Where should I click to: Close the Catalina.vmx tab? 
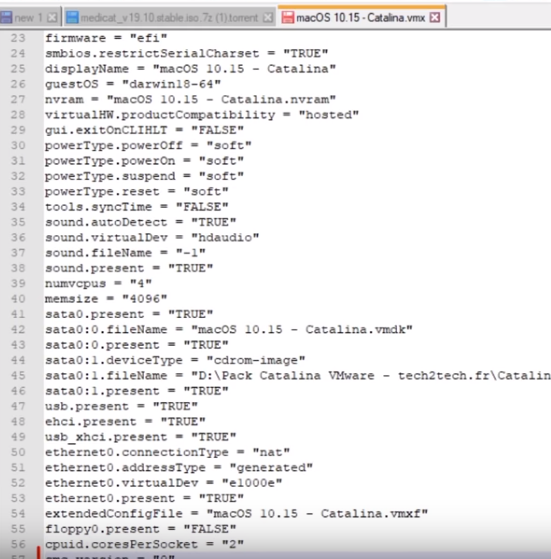435,17
